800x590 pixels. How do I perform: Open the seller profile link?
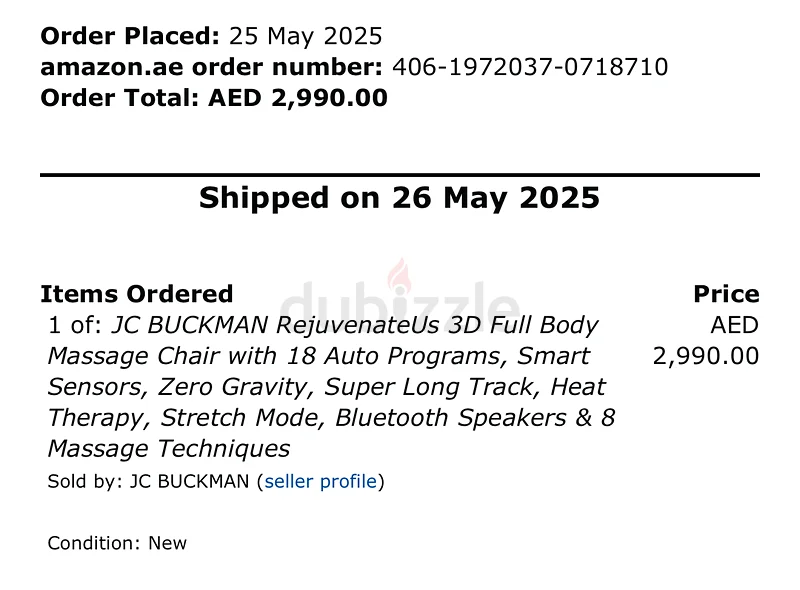tap(320, 481)
